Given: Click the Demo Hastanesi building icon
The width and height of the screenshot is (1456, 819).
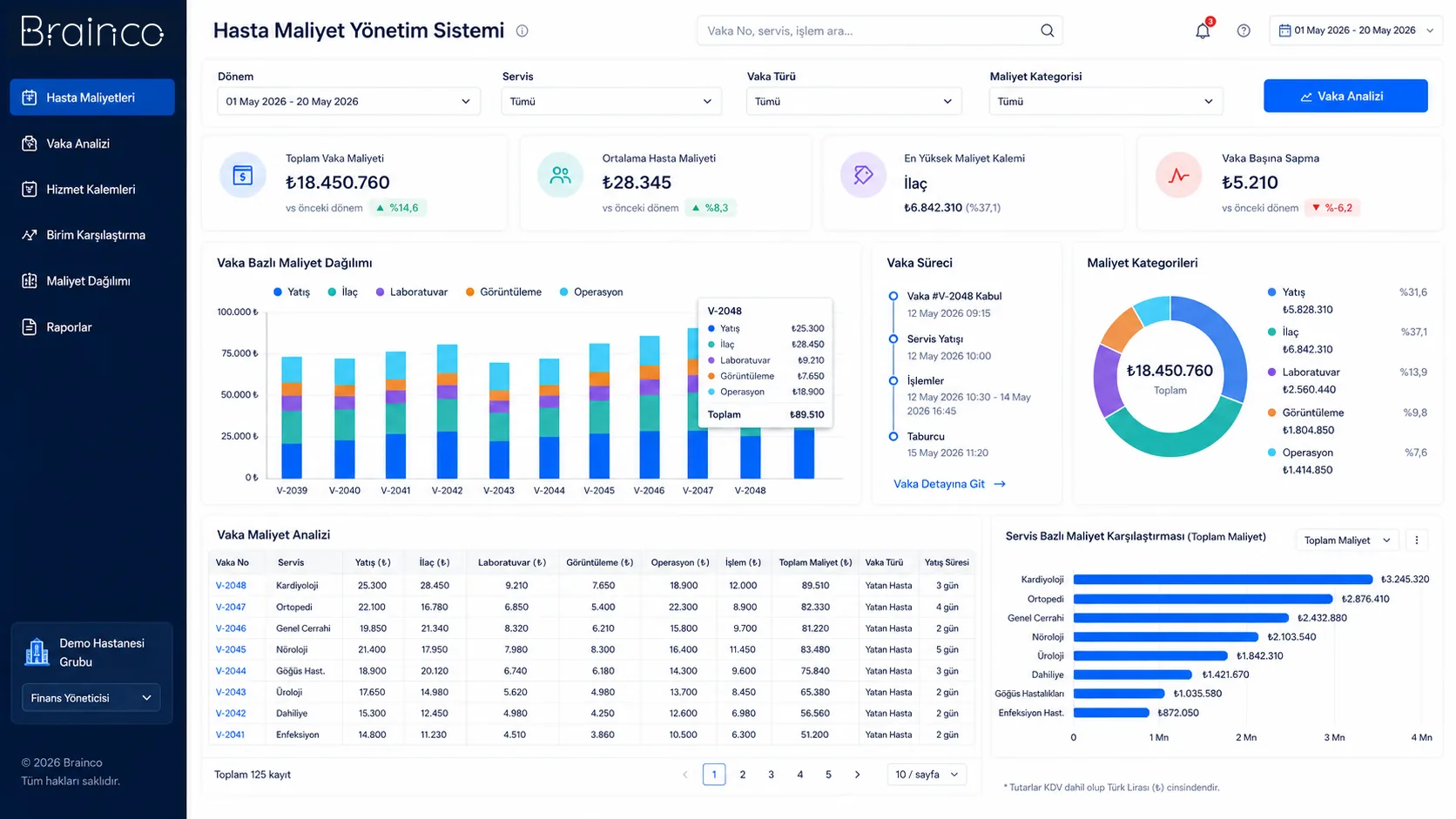Looking at the screenshot, I should click(x=37, y=652).
